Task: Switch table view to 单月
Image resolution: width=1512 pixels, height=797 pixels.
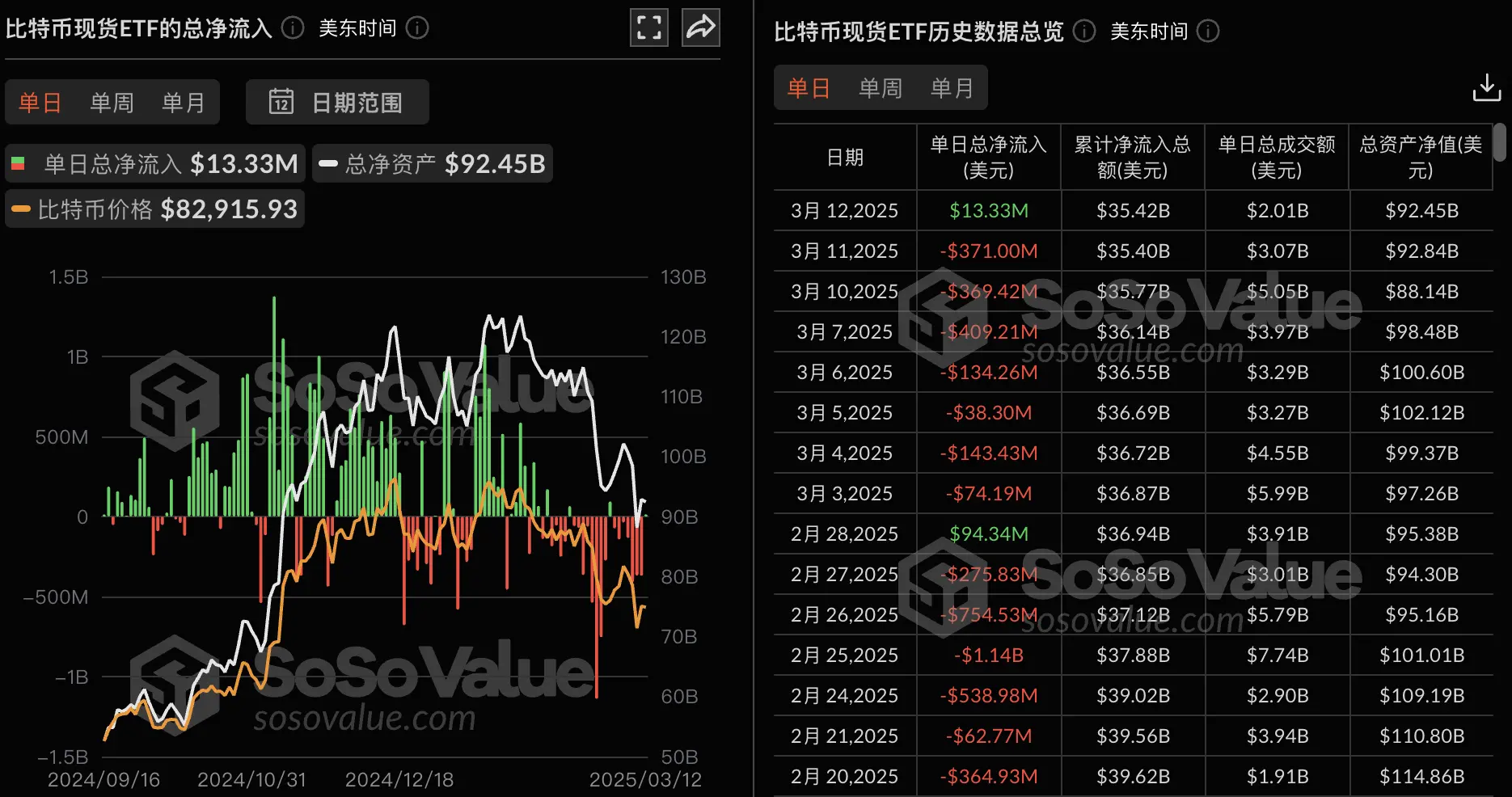Action: pyautogui.click(x=952, y=88)
